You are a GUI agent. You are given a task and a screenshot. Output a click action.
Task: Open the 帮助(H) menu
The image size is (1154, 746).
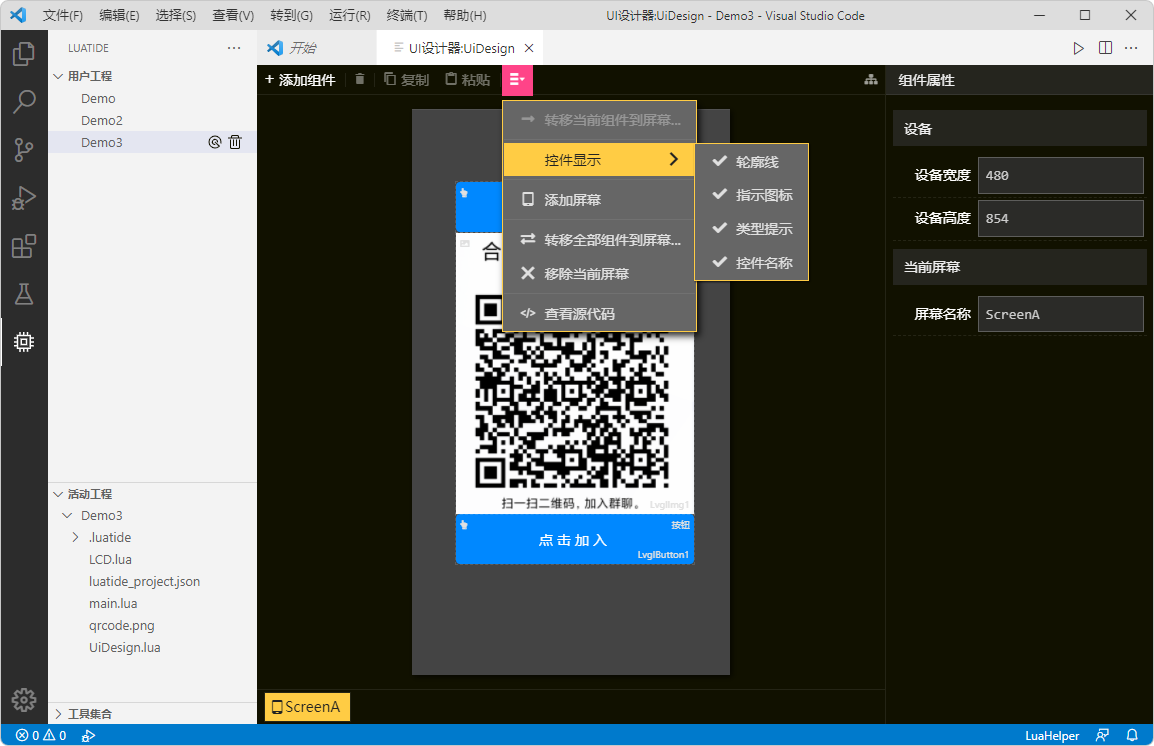pos(464,15)
